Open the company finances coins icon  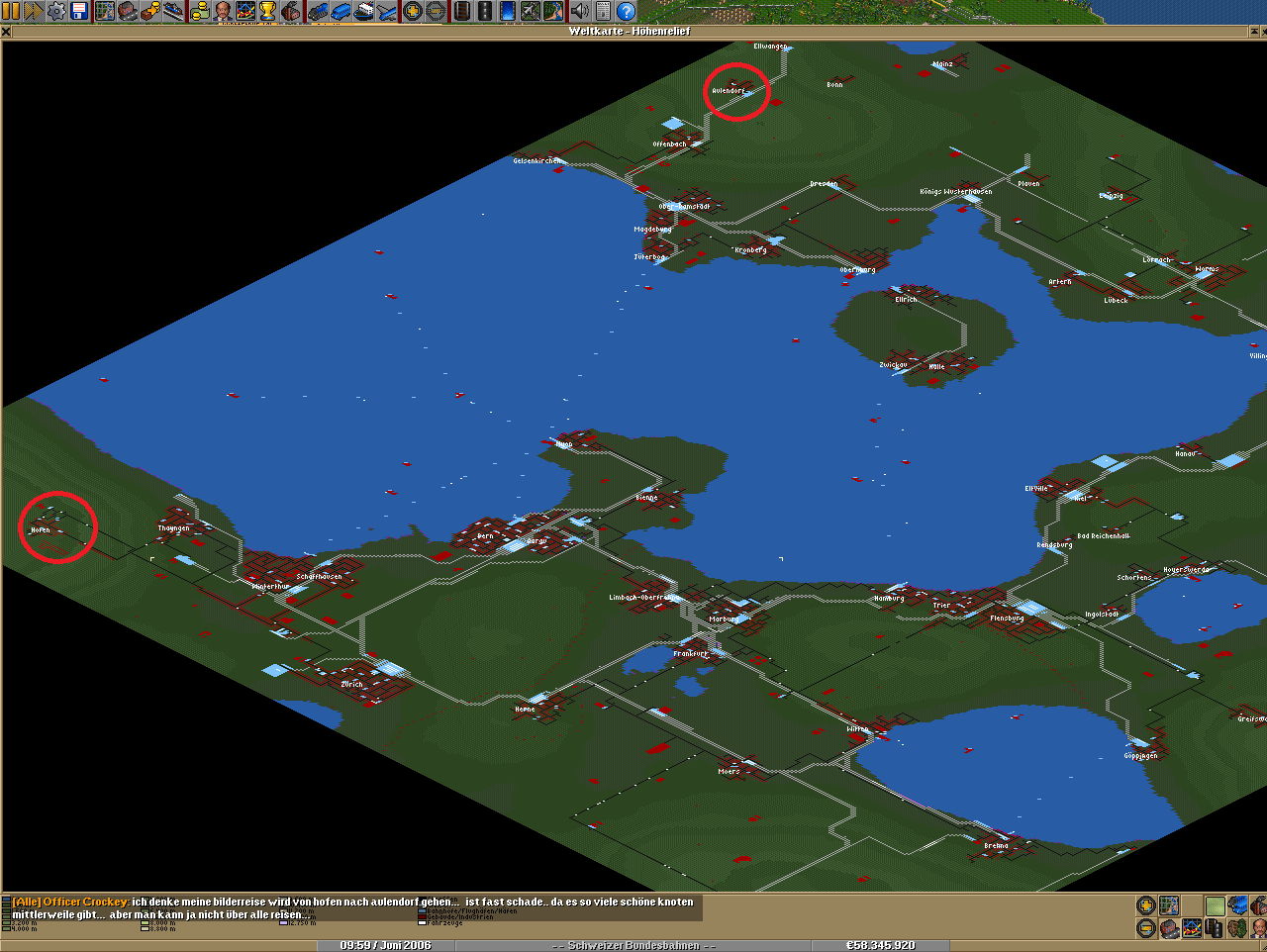click(200, 11)
